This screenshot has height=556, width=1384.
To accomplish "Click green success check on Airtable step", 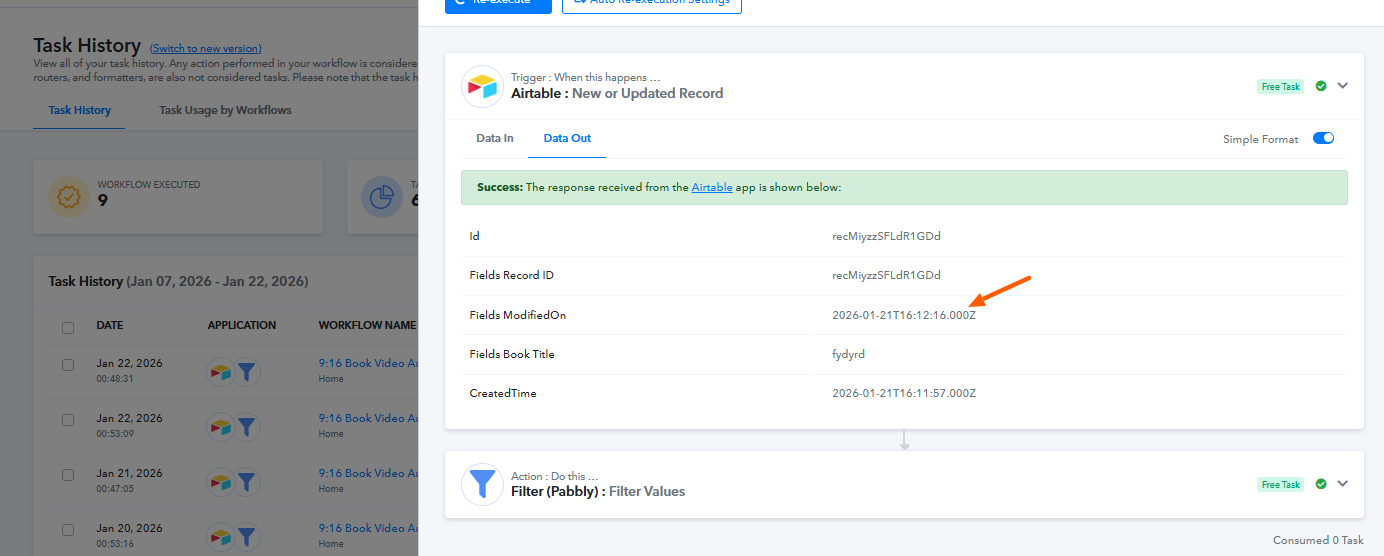I will tap(1321, 86).
